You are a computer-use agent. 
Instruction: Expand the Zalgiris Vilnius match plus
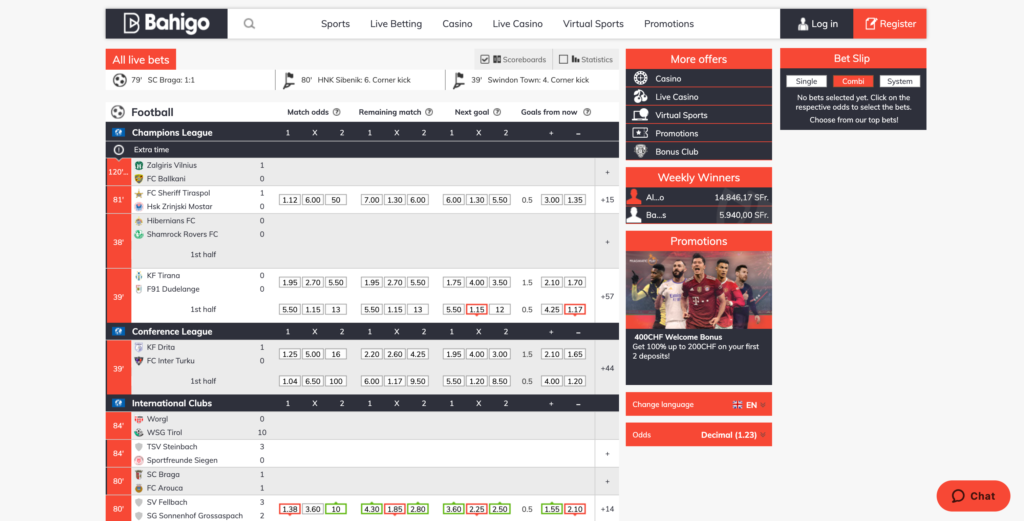pos(607,172)
